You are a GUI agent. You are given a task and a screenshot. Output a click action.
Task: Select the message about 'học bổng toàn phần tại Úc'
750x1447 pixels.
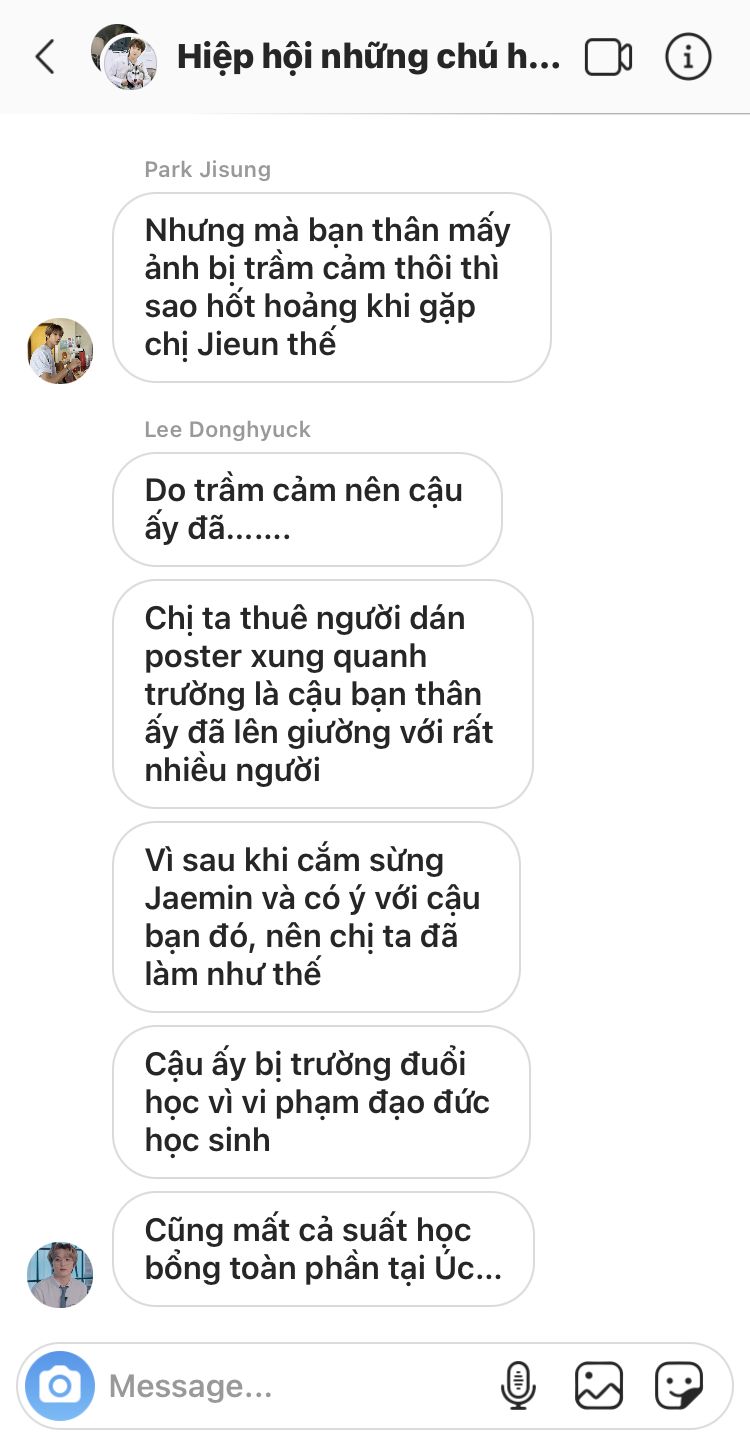coord(323,1249)
